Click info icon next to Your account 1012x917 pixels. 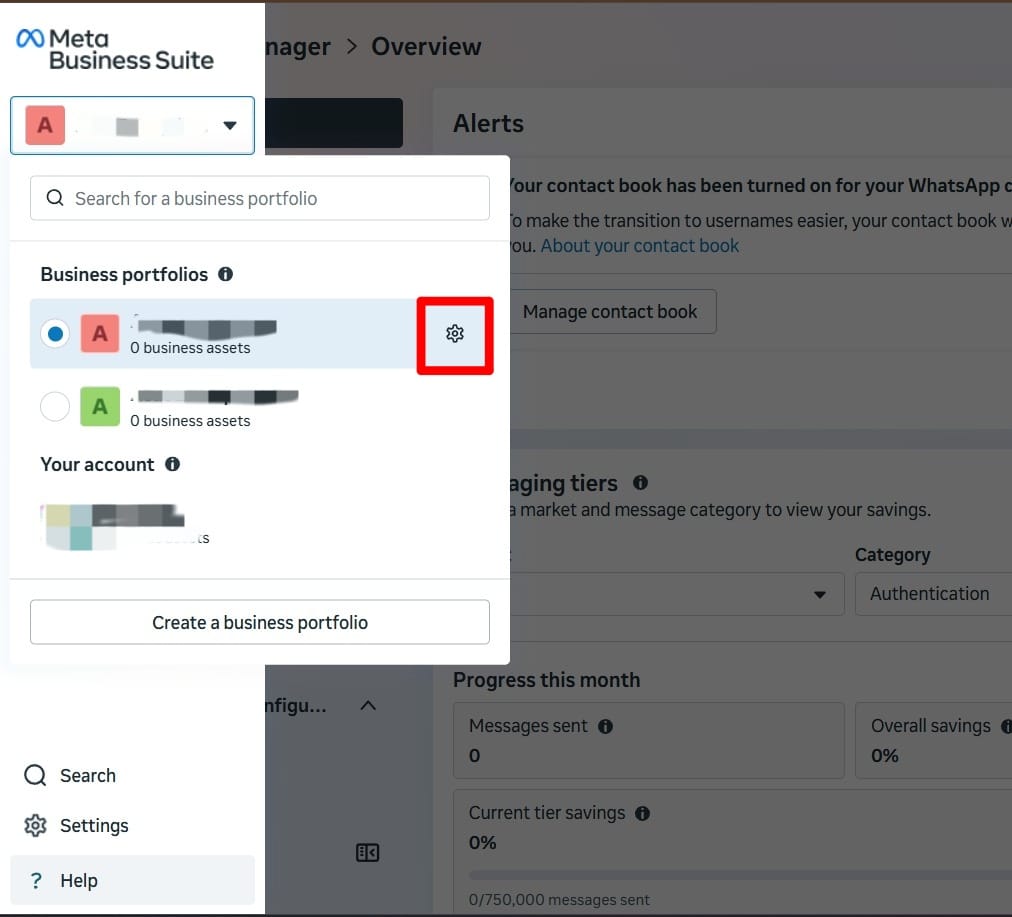(x=172, y=464)
